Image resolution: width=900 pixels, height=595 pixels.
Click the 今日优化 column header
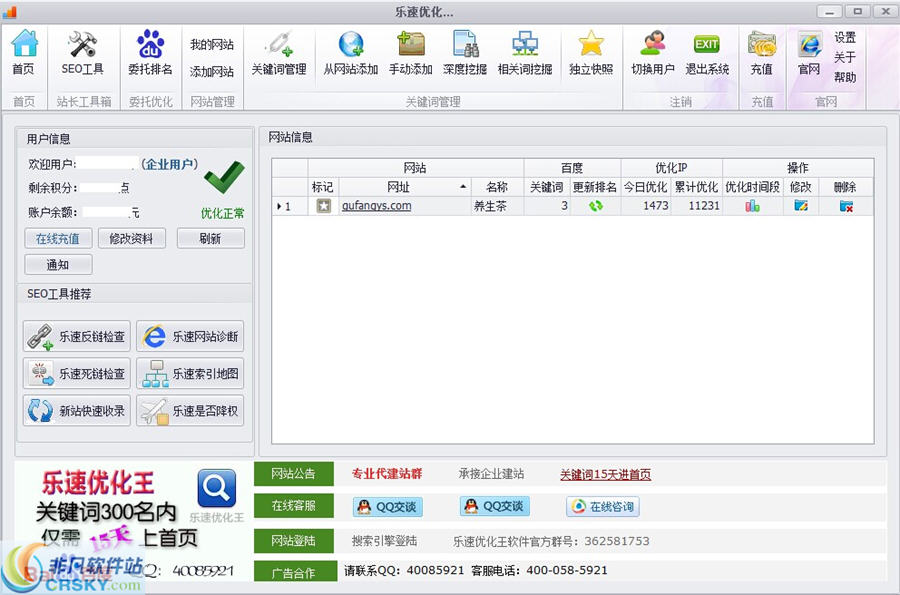[x=646, y=187]
